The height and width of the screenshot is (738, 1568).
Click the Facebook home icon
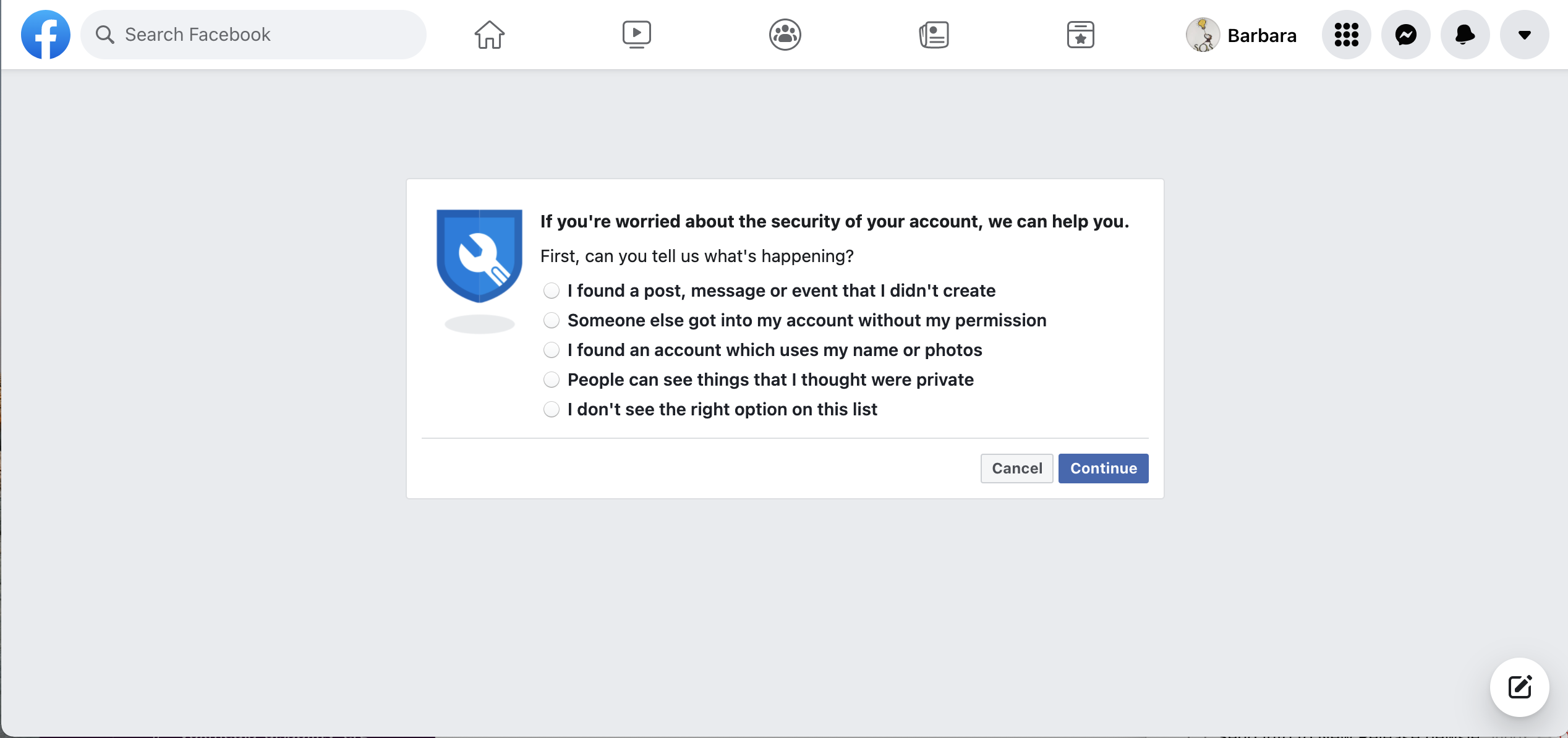click(x=490, y=35)
